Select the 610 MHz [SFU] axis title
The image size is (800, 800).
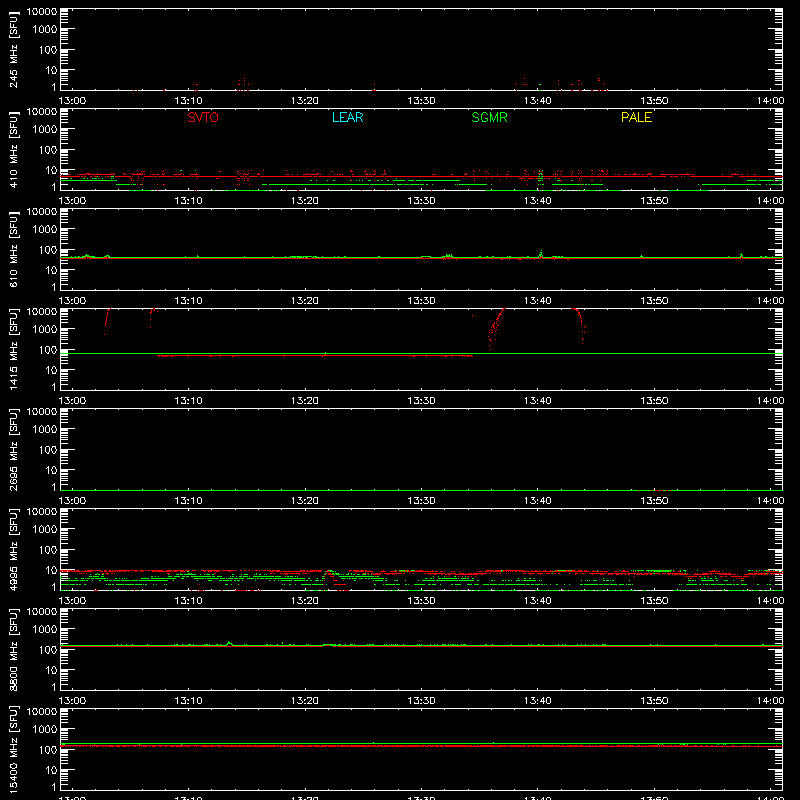pos(13,249)
